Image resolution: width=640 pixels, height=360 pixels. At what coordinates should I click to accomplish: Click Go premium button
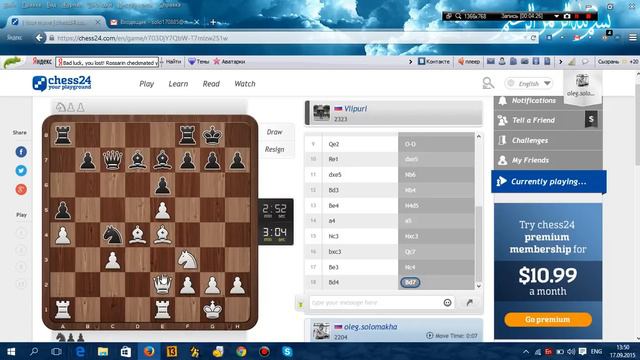548,319
